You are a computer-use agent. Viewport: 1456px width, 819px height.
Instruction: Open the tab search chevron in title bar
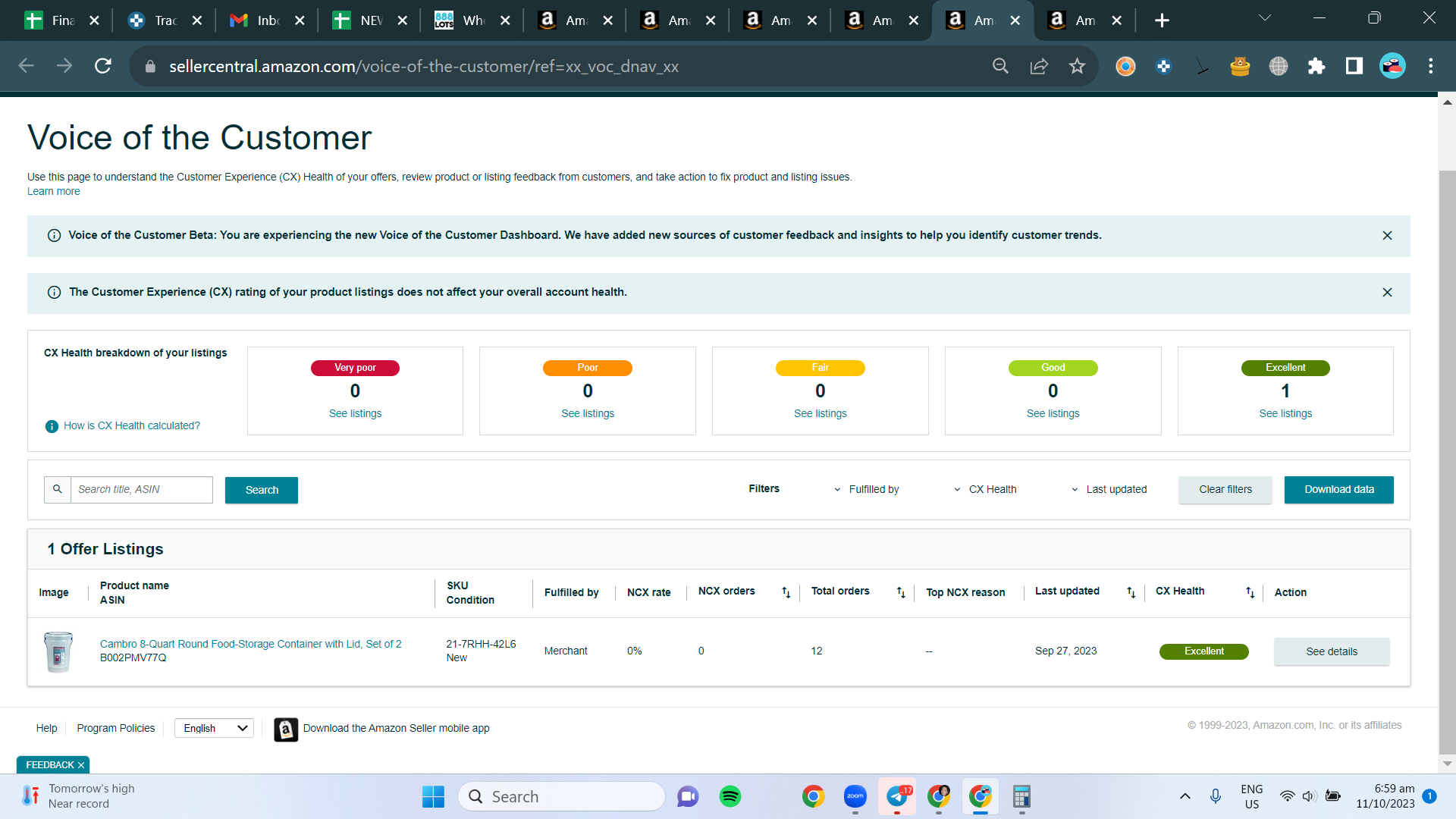click(x=1265, y=17)
